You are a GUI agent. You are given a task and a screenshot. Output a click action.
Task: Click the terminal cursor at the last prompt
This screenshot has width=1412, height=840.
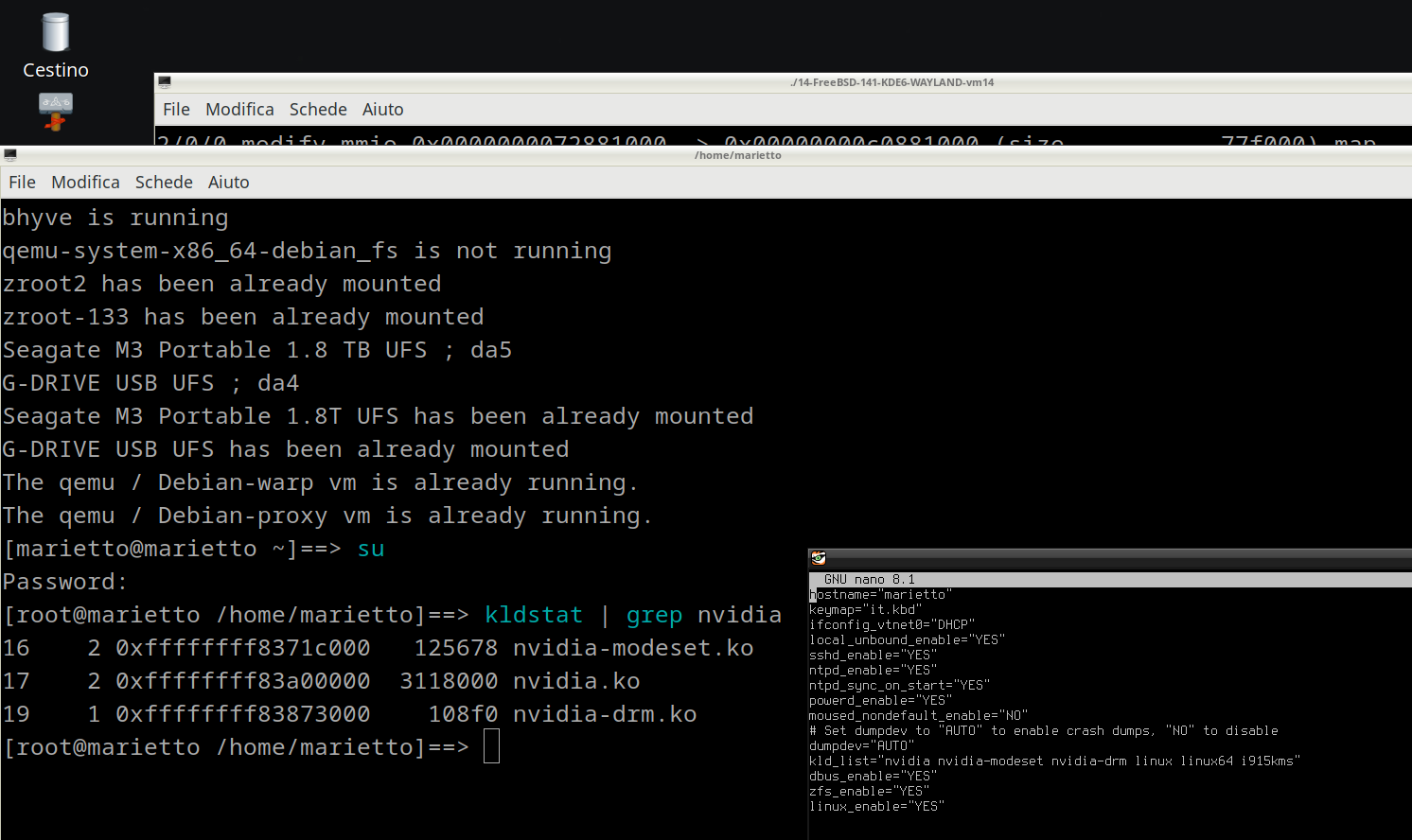[x=491, y=746]
